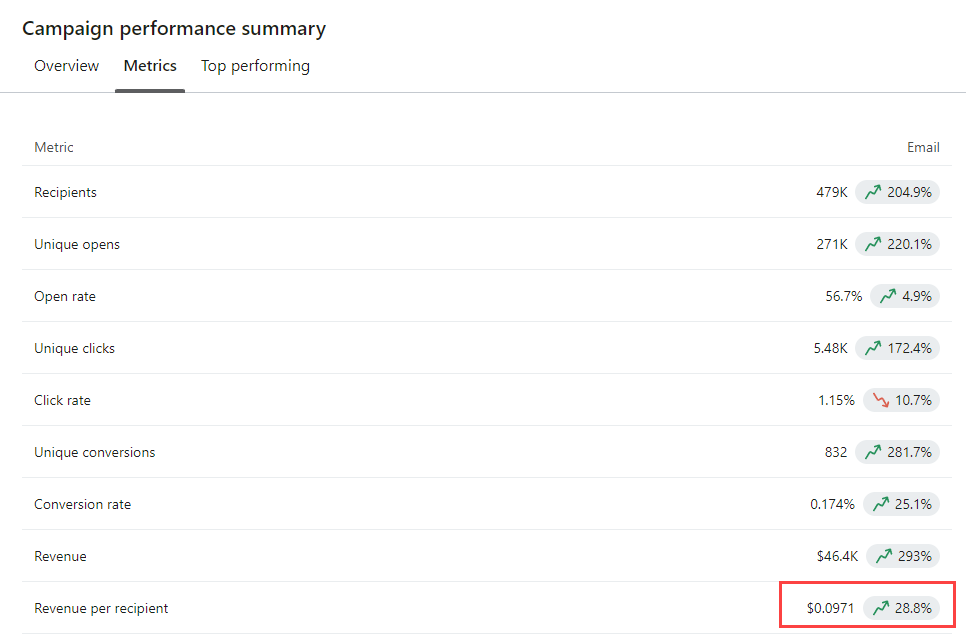Click the $46.4K revenue value
966x635 pixels.
click(x=837, y=556)
